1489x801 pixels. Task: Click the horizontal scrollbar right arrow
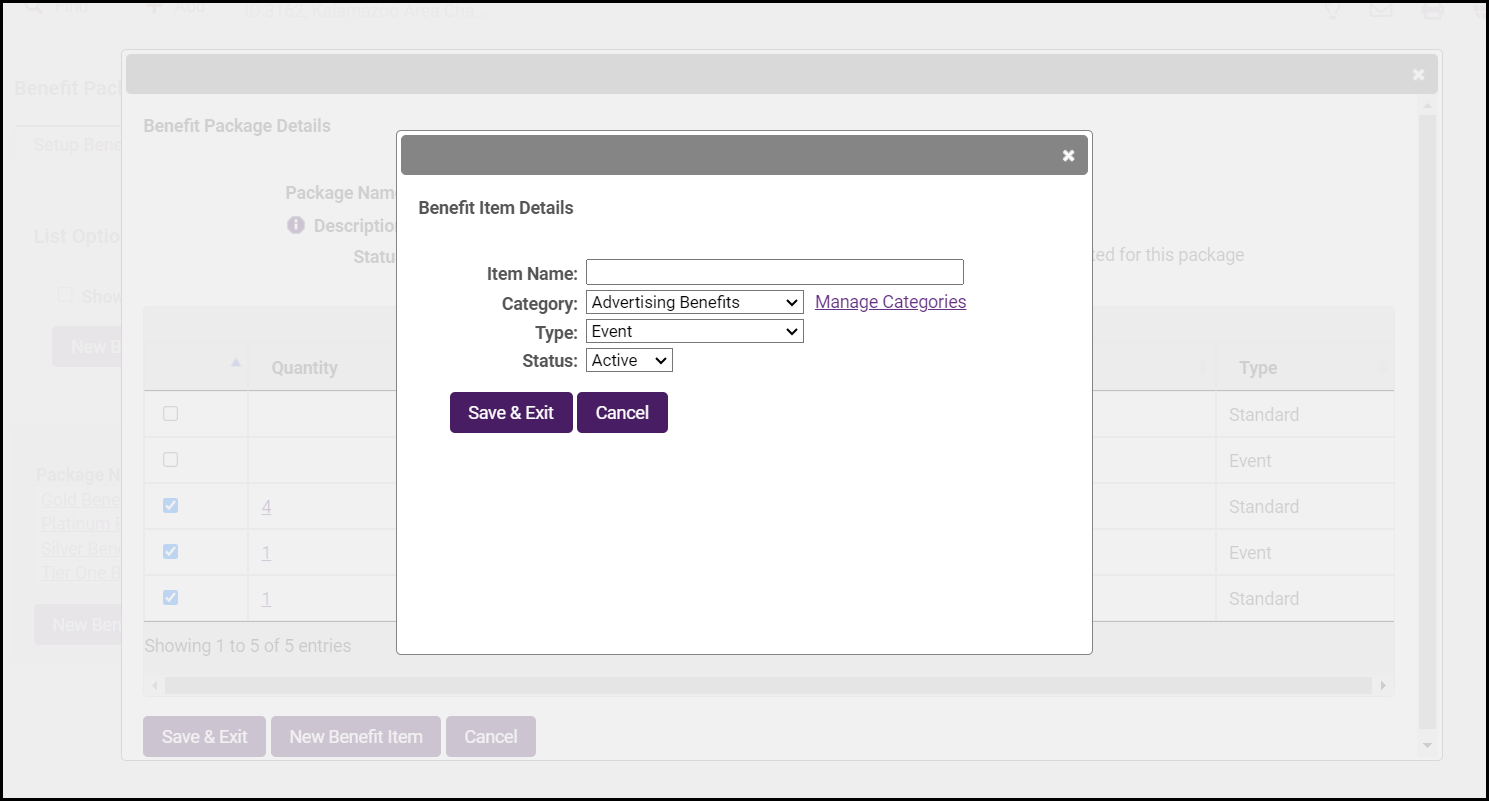[1383, 686]
